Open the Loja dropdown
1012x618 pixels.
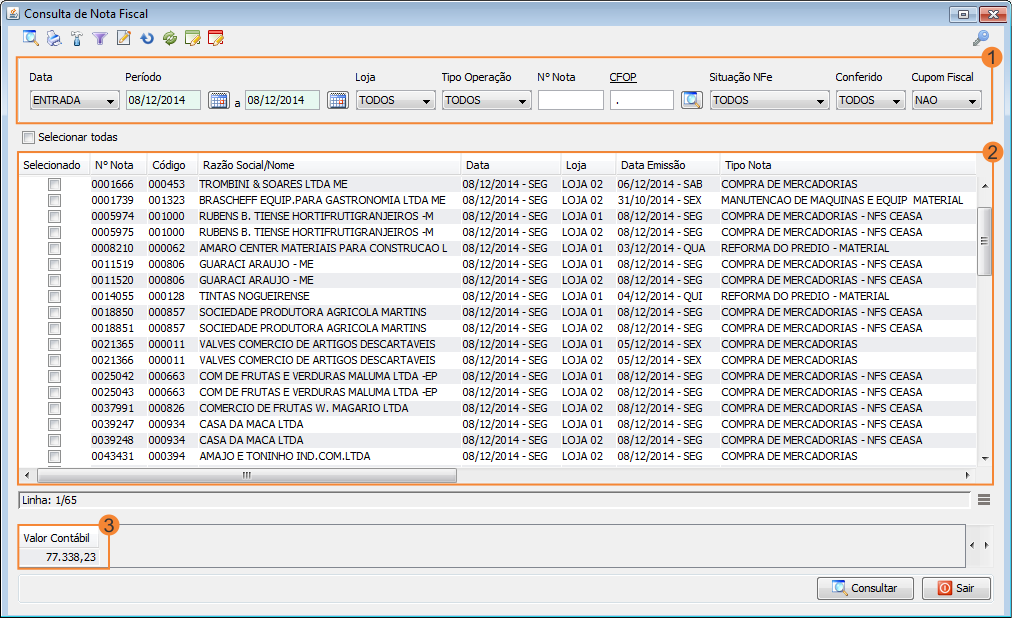click(395, 100)
